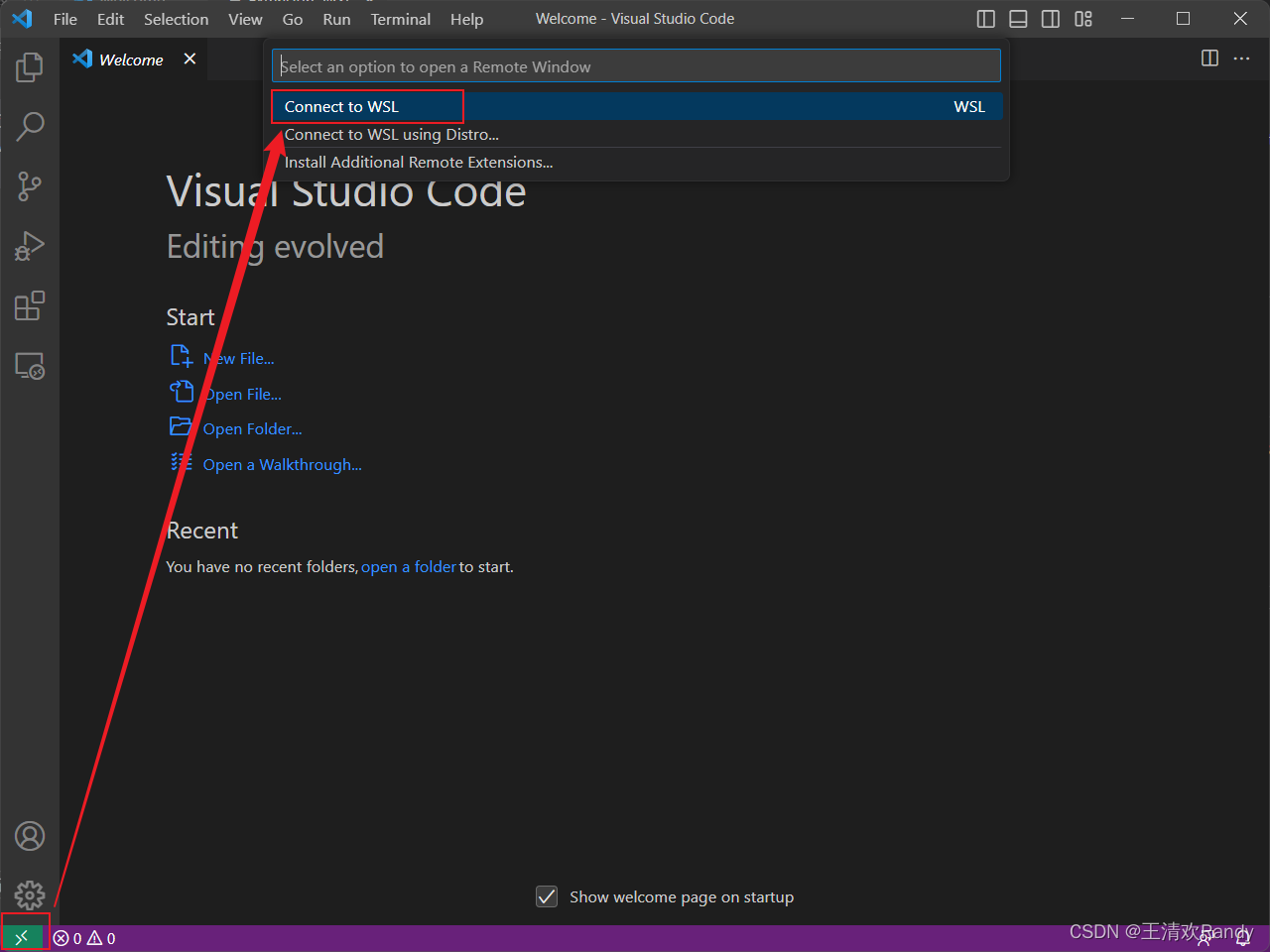Viewport: 1270px width, 952px height.
Task: Open the View menu
Action: tap(245, 19)
